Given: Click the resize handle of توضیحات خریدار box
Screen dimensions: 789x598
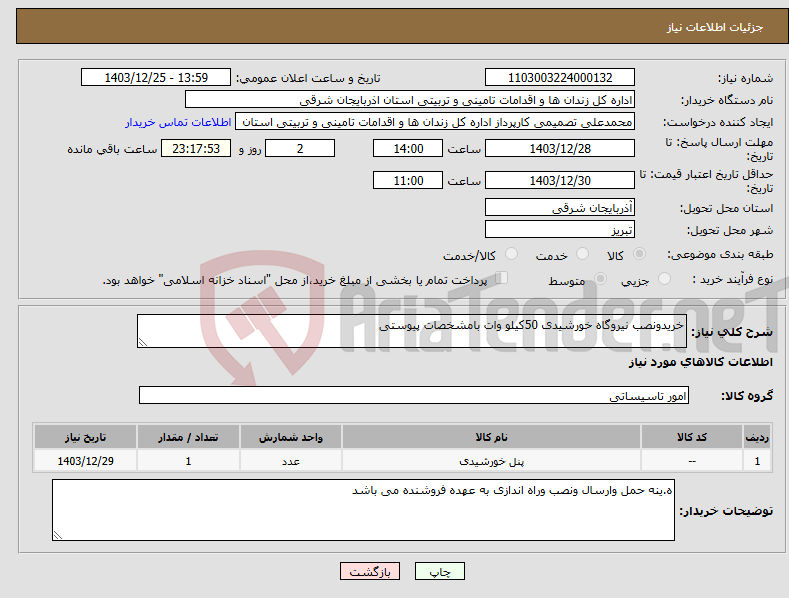Looking at the screenshot, I should (x=58, y=535).
